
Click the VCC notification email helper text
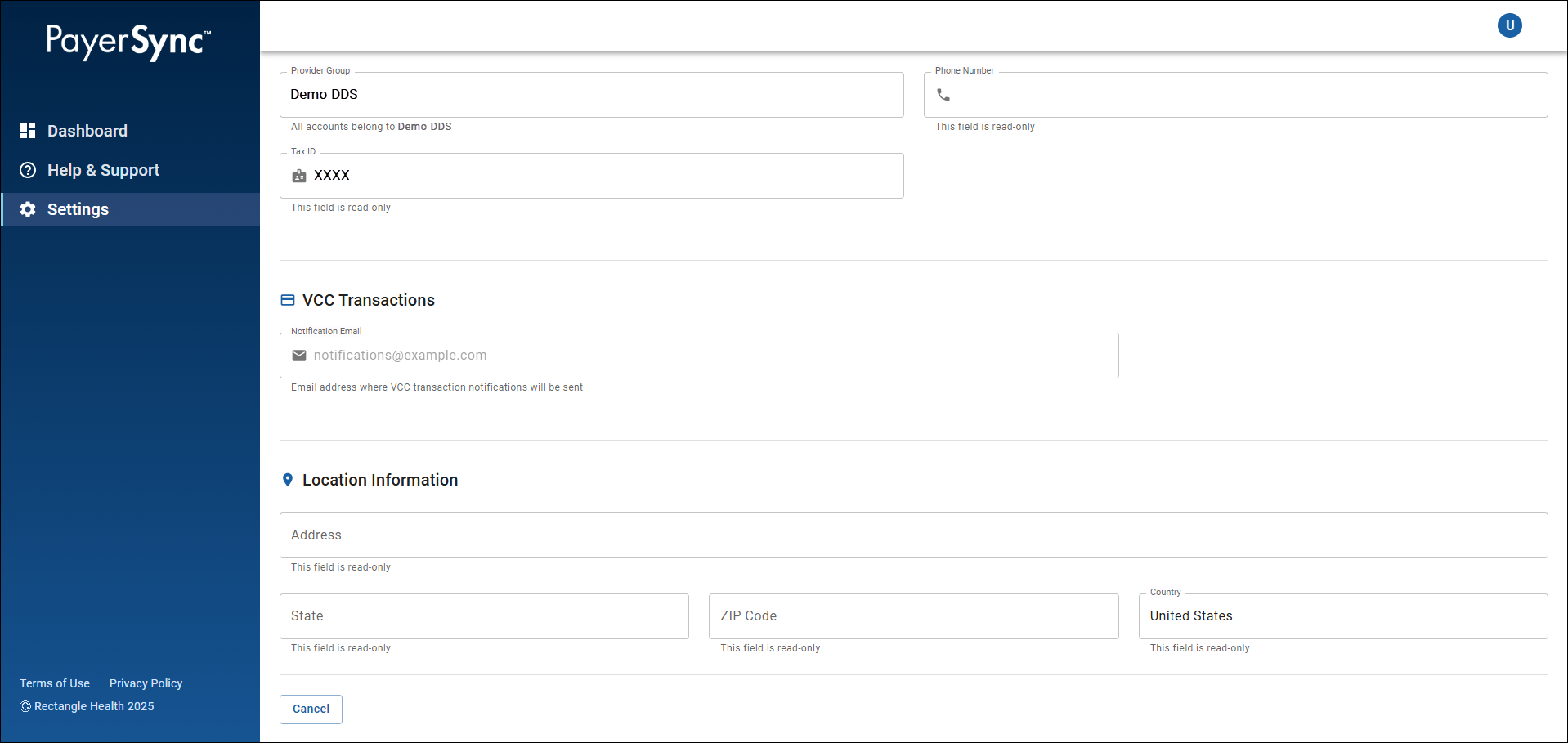(x=437, y=387)
